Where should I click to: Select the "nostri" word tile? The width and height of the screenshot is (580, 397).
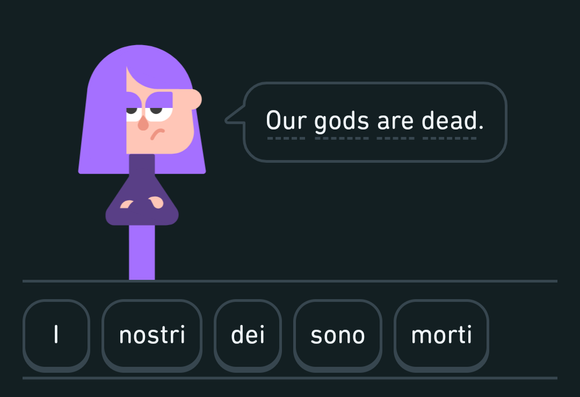(152, 335)
